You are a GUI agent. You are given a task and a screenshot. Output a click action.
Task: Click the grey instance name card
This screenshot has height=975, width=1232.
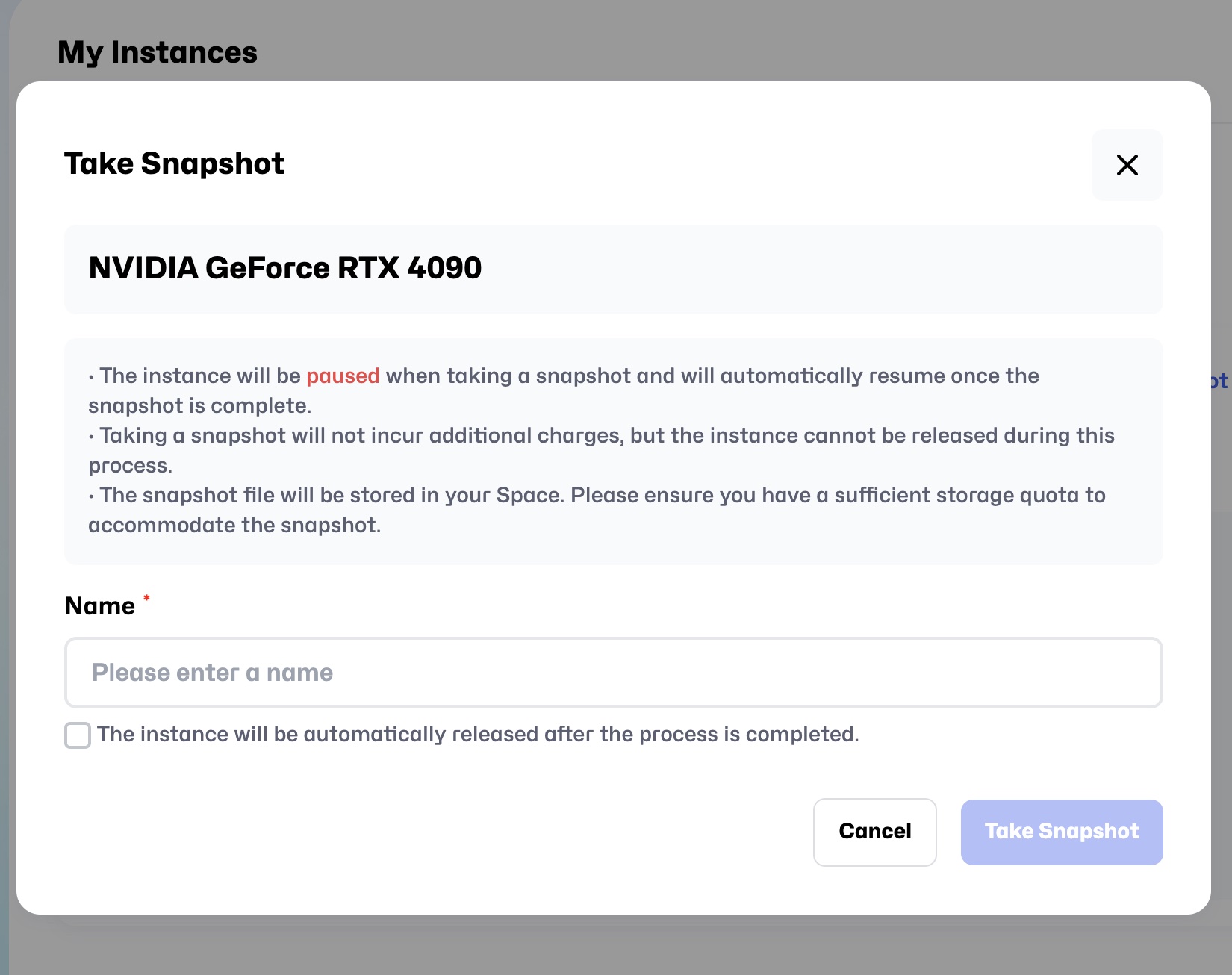pyautogui.click(x=821, y=270)
